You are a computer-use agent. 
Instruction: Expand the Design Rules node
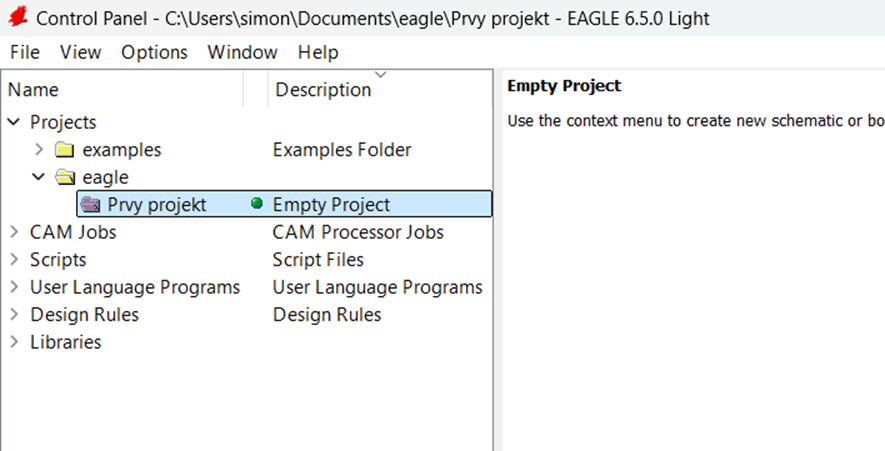[14, 314]
